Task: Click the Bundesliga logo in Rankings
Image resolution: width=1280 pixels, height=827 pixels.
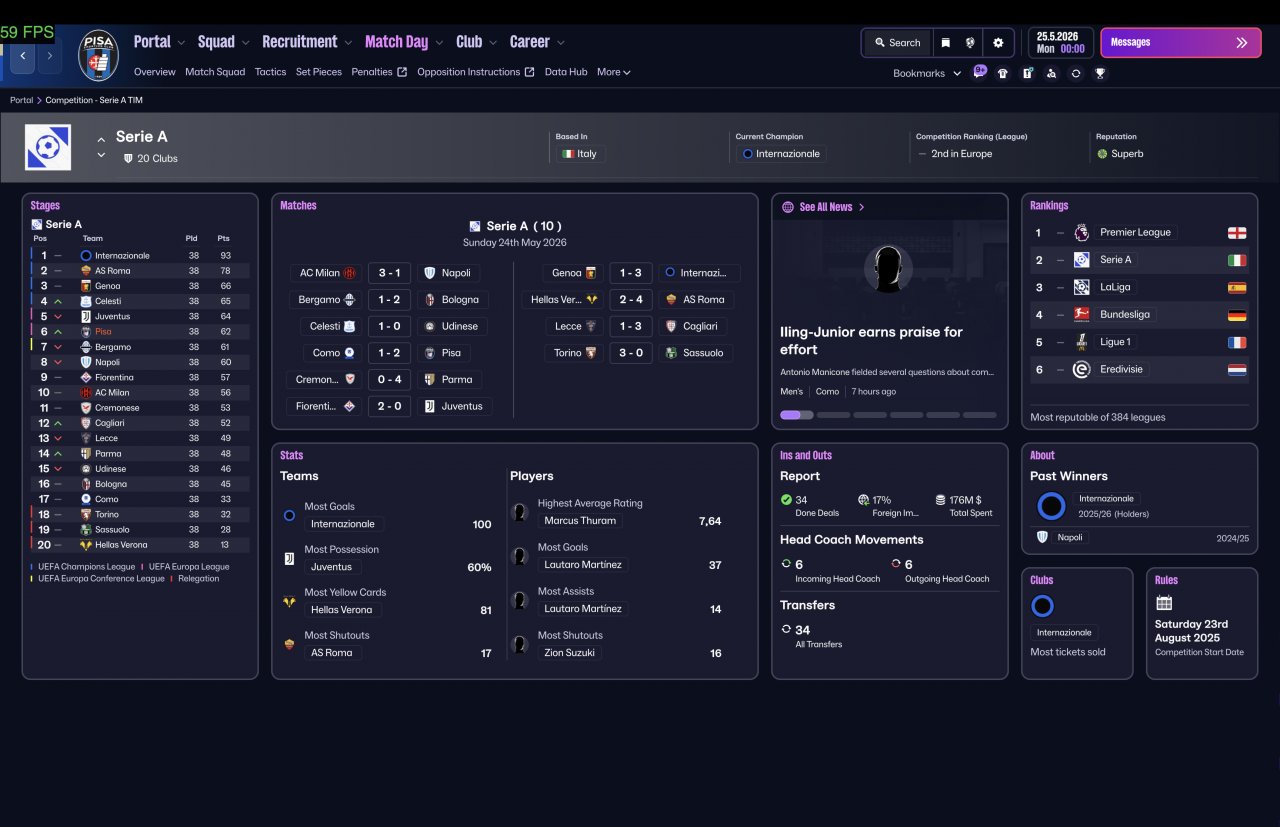Action: tap(1081, 314)
